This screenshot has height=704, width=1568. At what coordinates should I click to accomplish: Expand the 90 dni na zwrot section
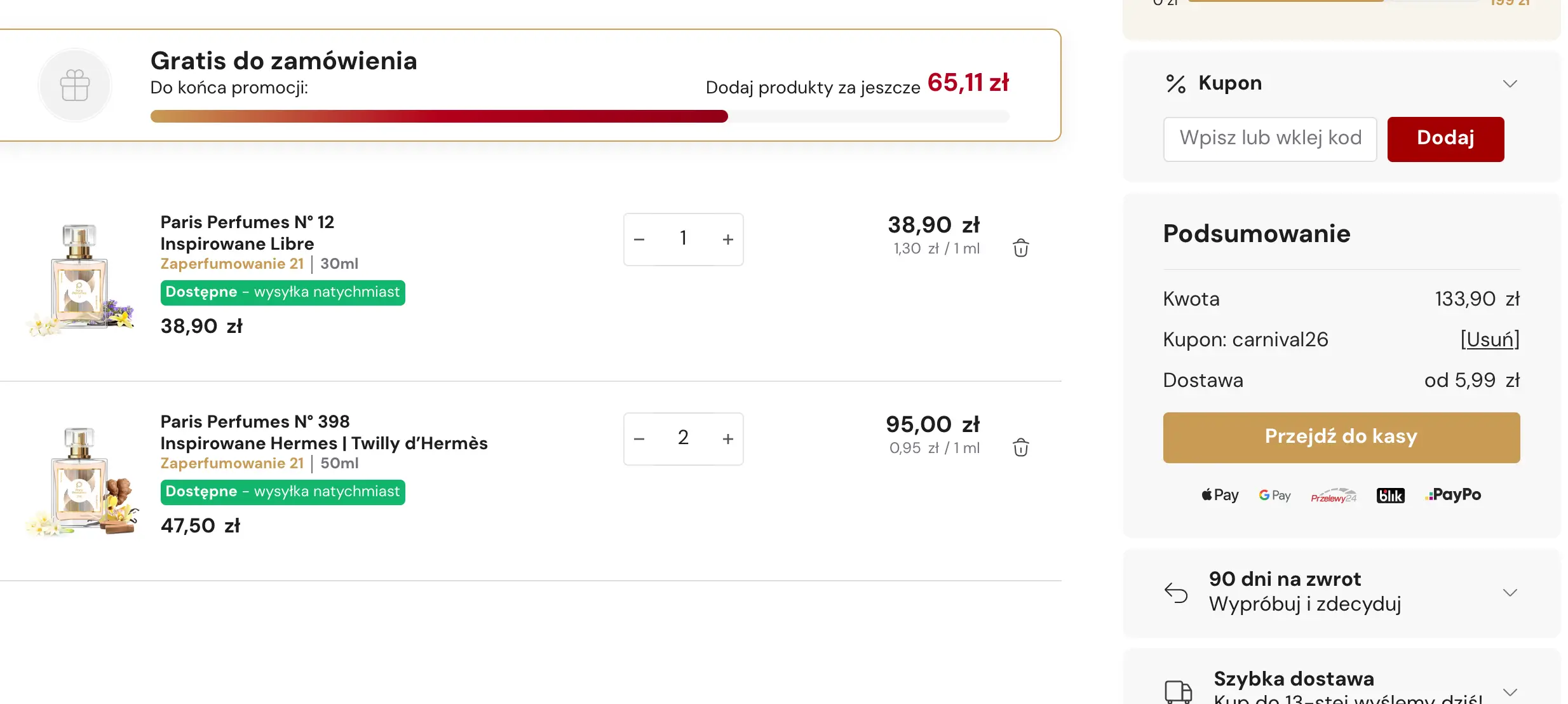1510,592
